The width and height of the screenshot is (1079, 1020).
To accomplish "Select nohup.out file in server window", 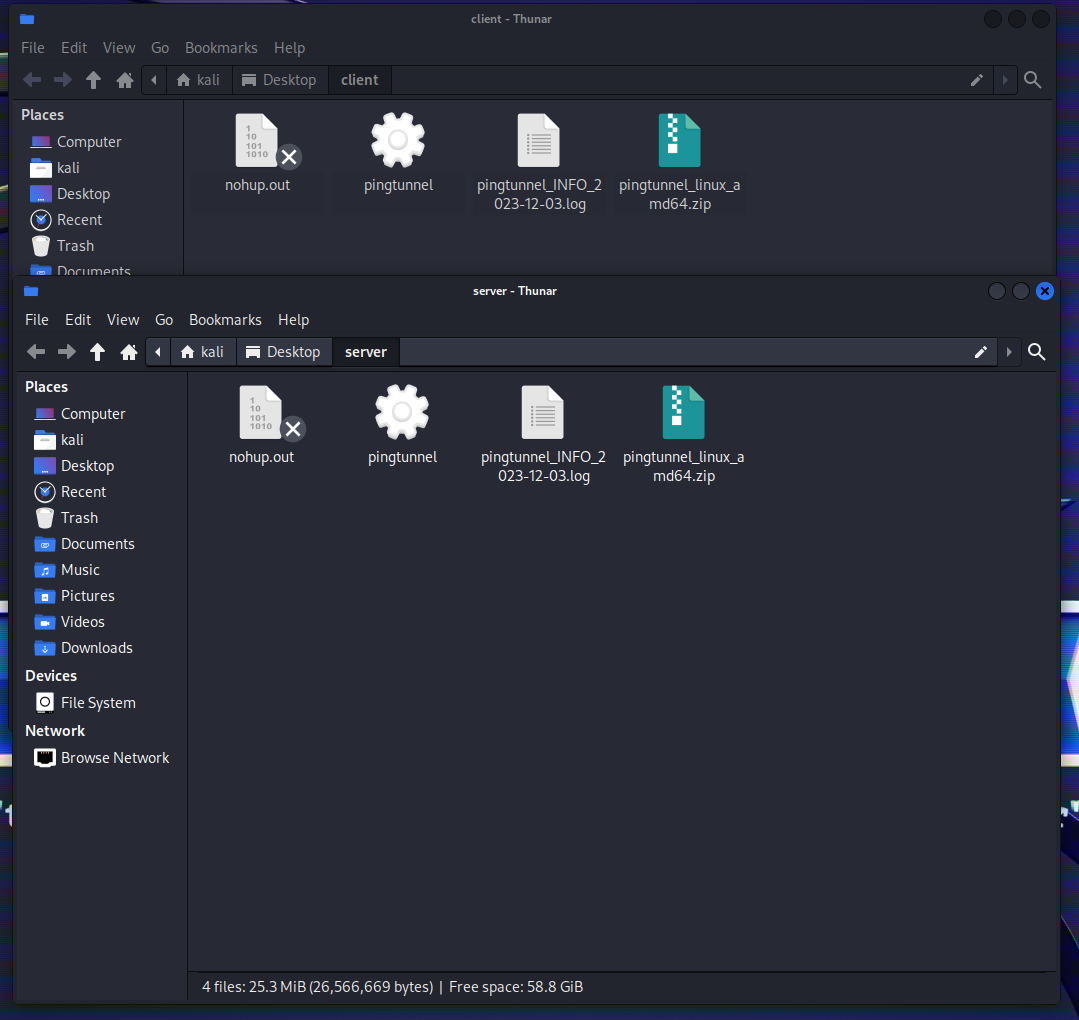I will [x=261, y=425].
